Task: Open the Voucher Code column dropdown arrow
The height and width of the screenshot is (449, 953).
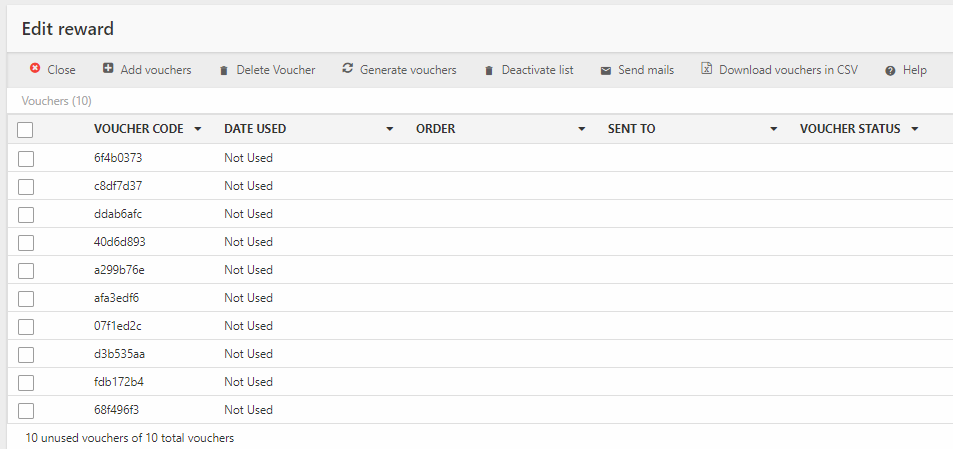Action: [x=198, y=129]
